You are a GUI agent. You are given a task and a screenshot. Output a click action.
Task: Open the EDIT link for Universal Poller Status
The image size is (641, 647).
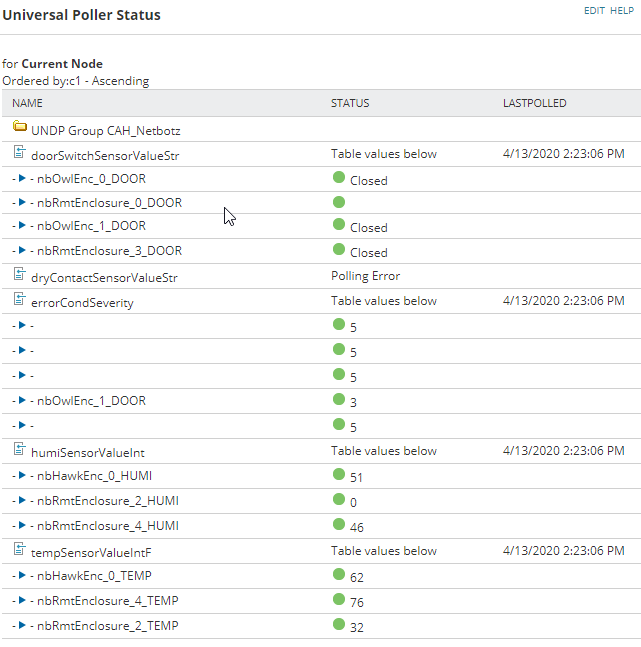(x=594, y=11)
